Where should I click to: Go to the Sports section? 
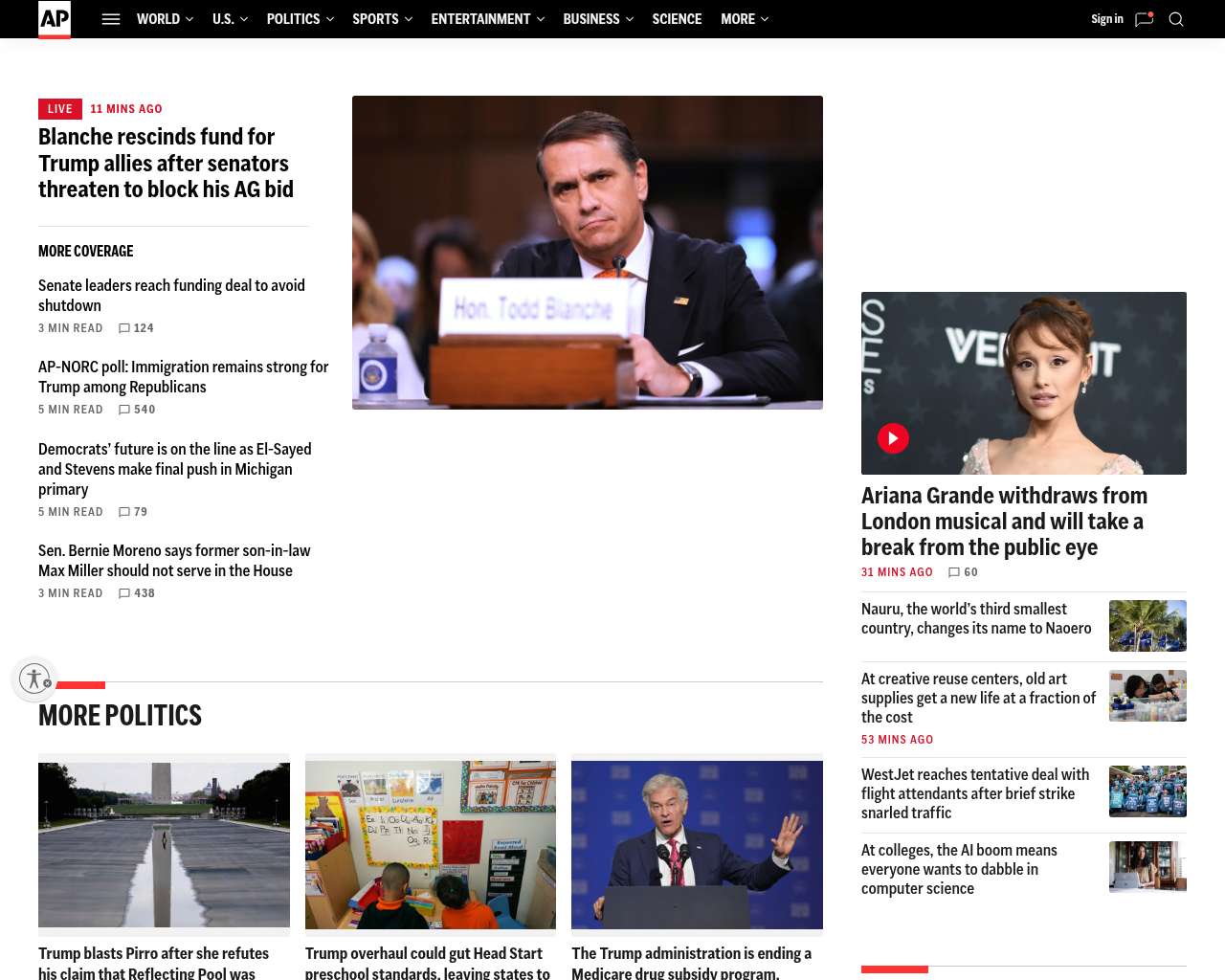click(x=375, y=19)
